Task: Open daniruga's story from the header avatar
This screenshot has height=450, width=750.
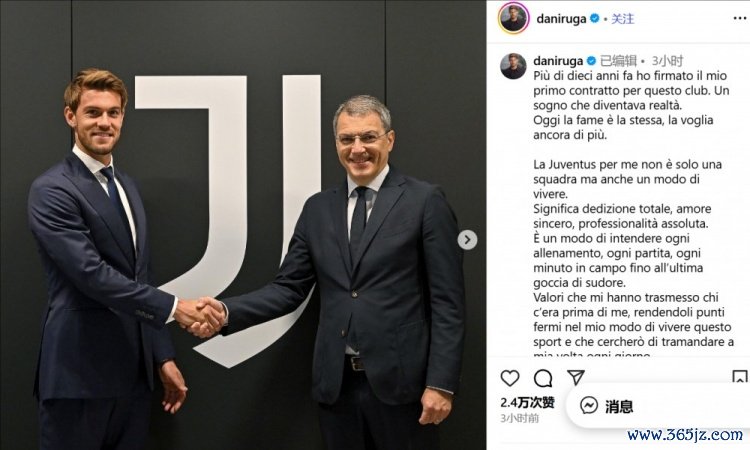Action: (513, 18)
